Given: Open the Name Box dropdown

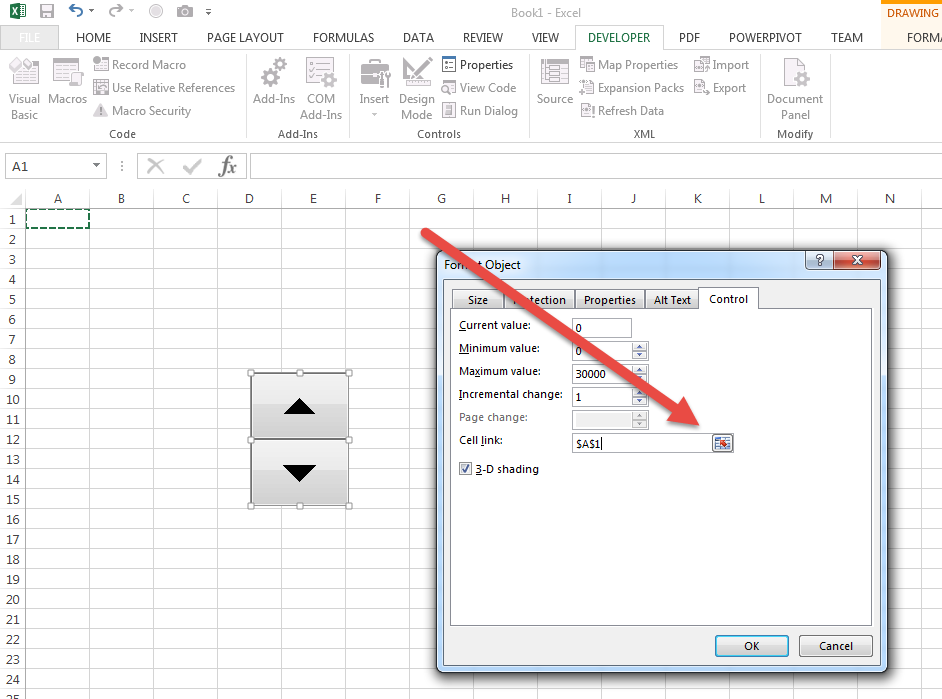Looking at the screenshot, I should pos(97,167).
